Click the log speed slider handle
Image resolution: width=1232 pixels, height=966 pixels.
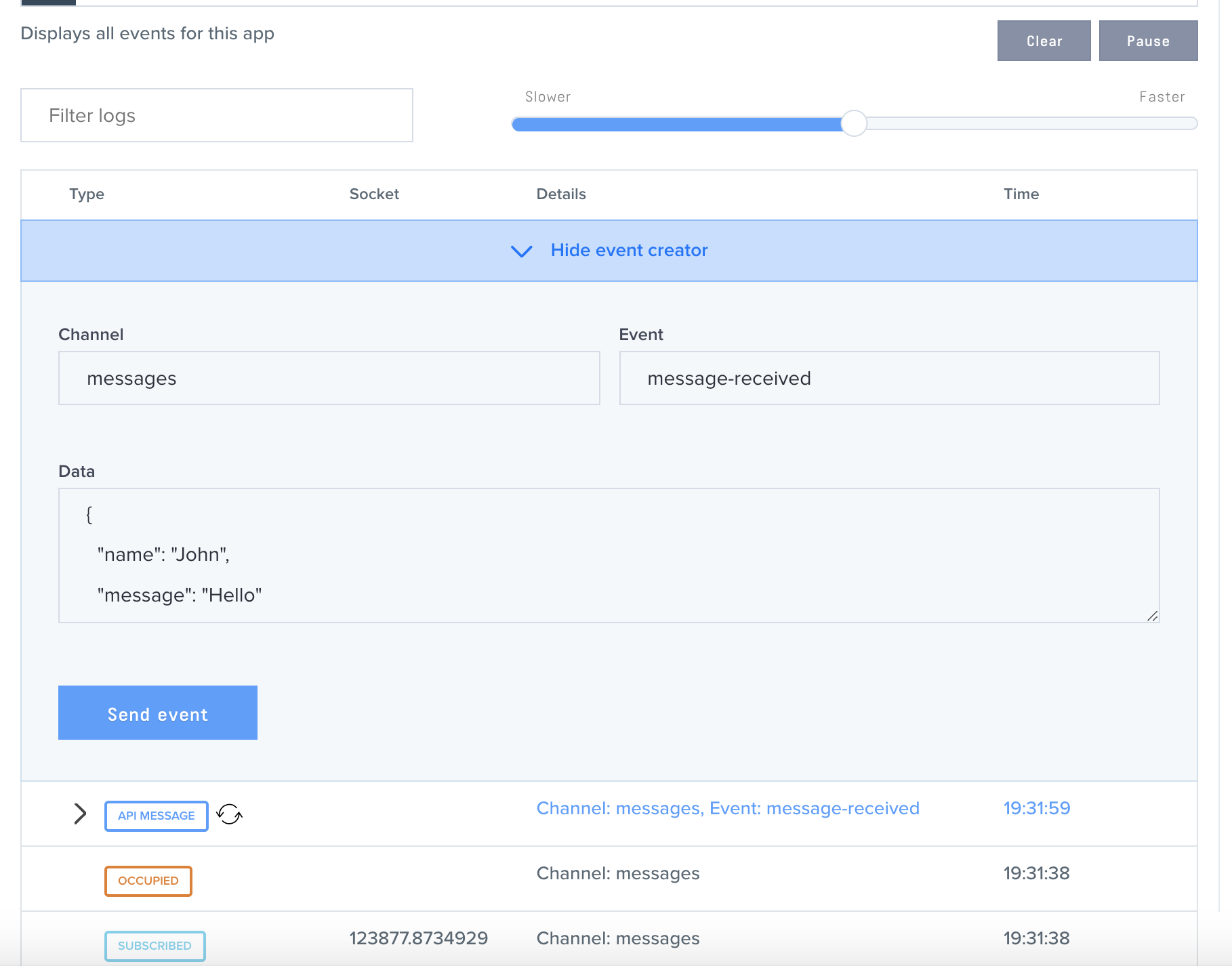click(x=854, y=123)
